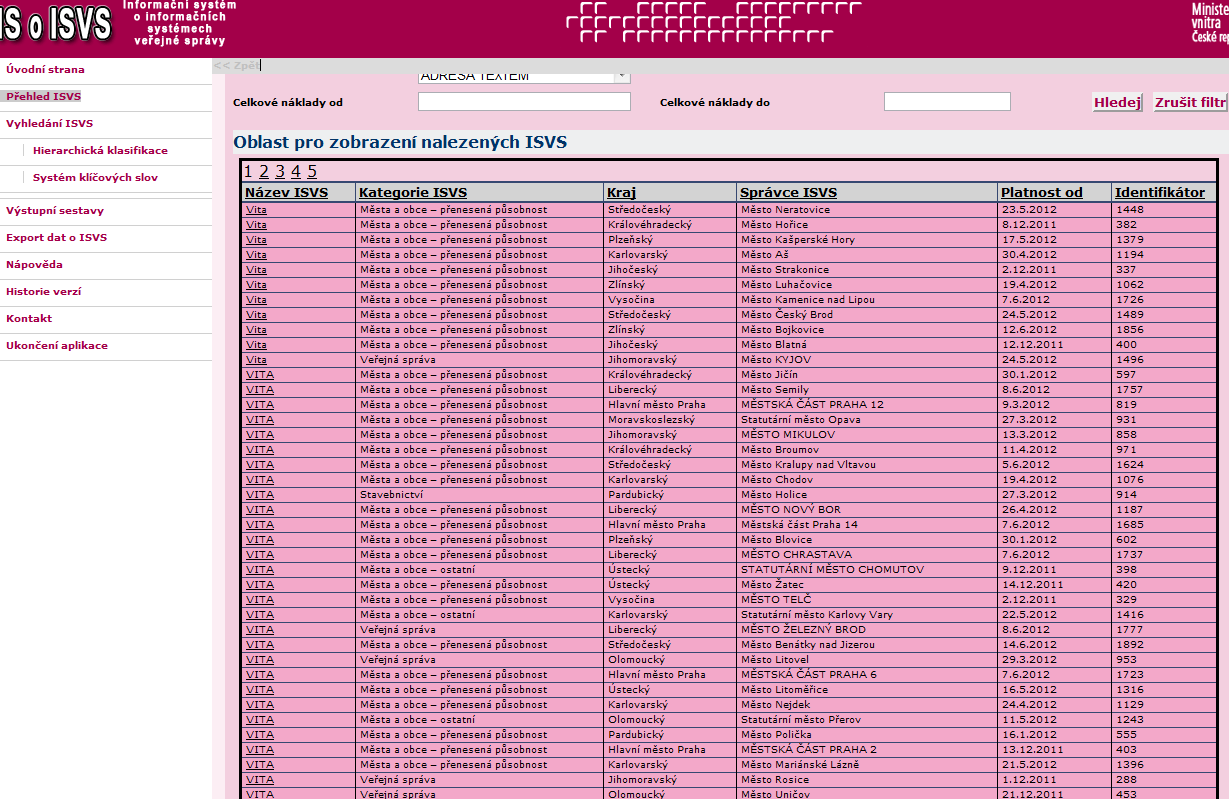Viewport: 1229px width, 799px height.
Task: Open the VITA link for Město Semily
Action: tap(260, 390)
